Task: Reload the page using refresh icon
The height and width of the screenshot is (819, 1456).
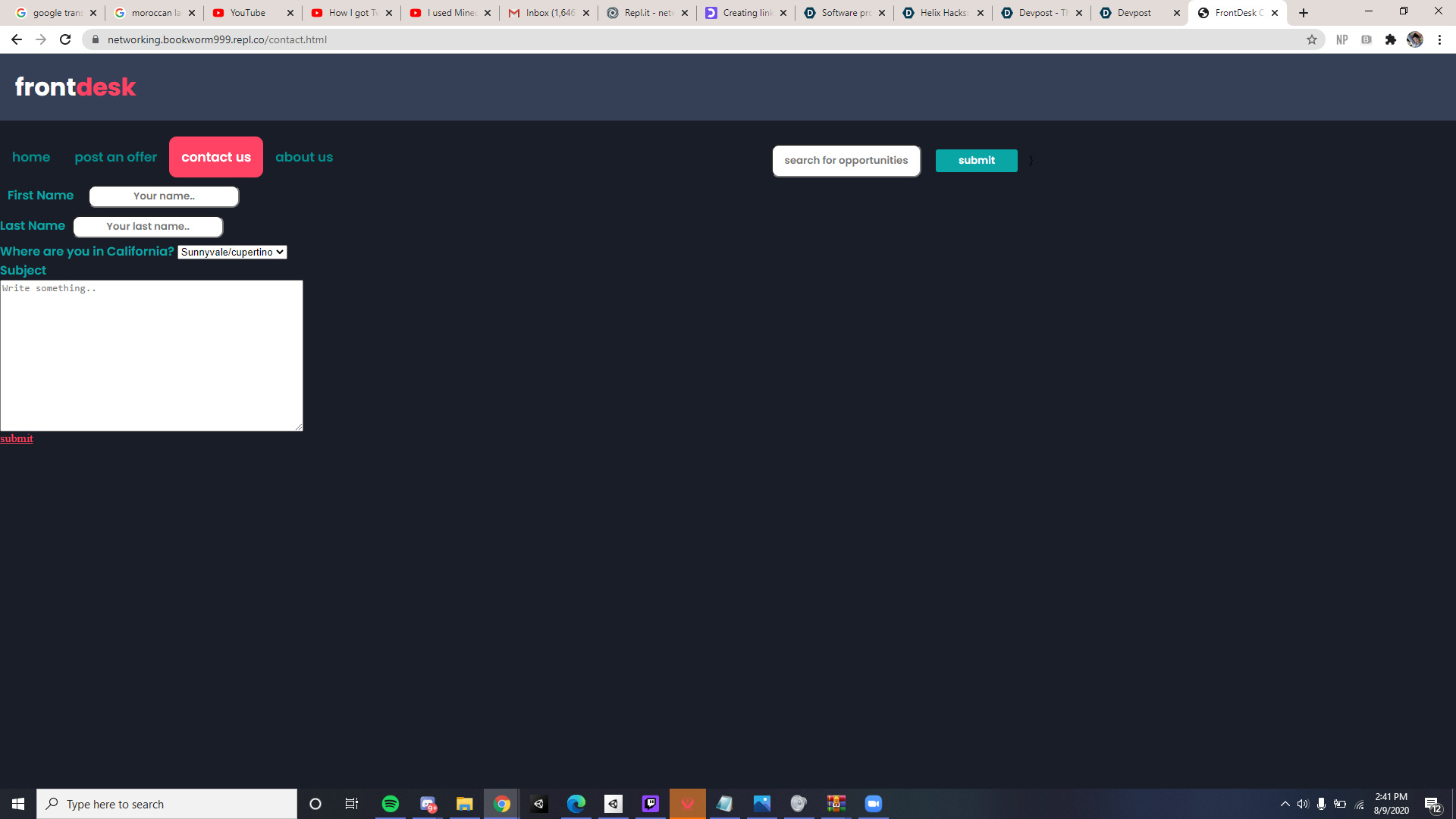Action: (x=65, y=39)
